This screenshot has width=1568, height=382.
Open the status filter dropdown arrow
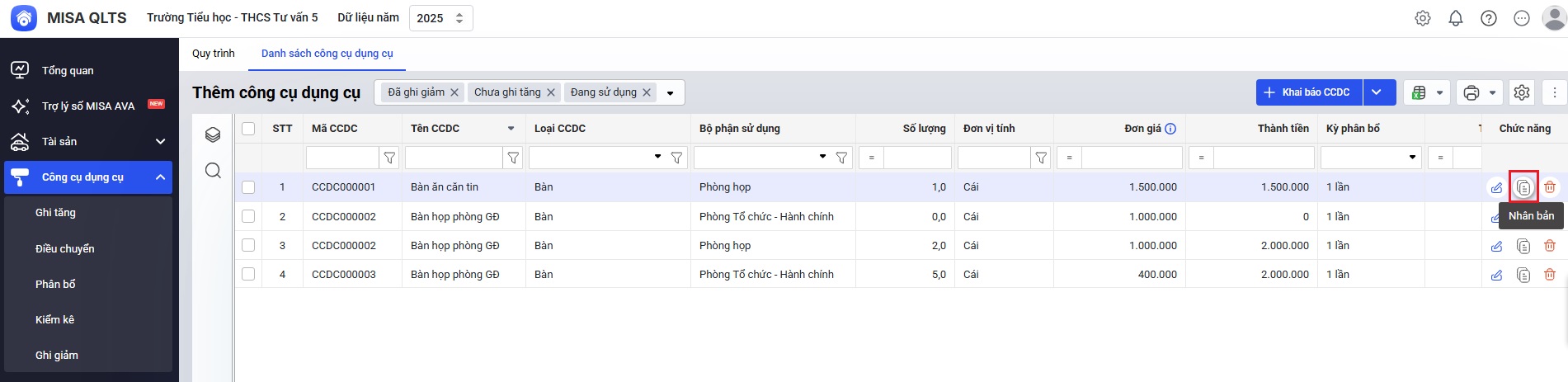click(x=671, y=93)
